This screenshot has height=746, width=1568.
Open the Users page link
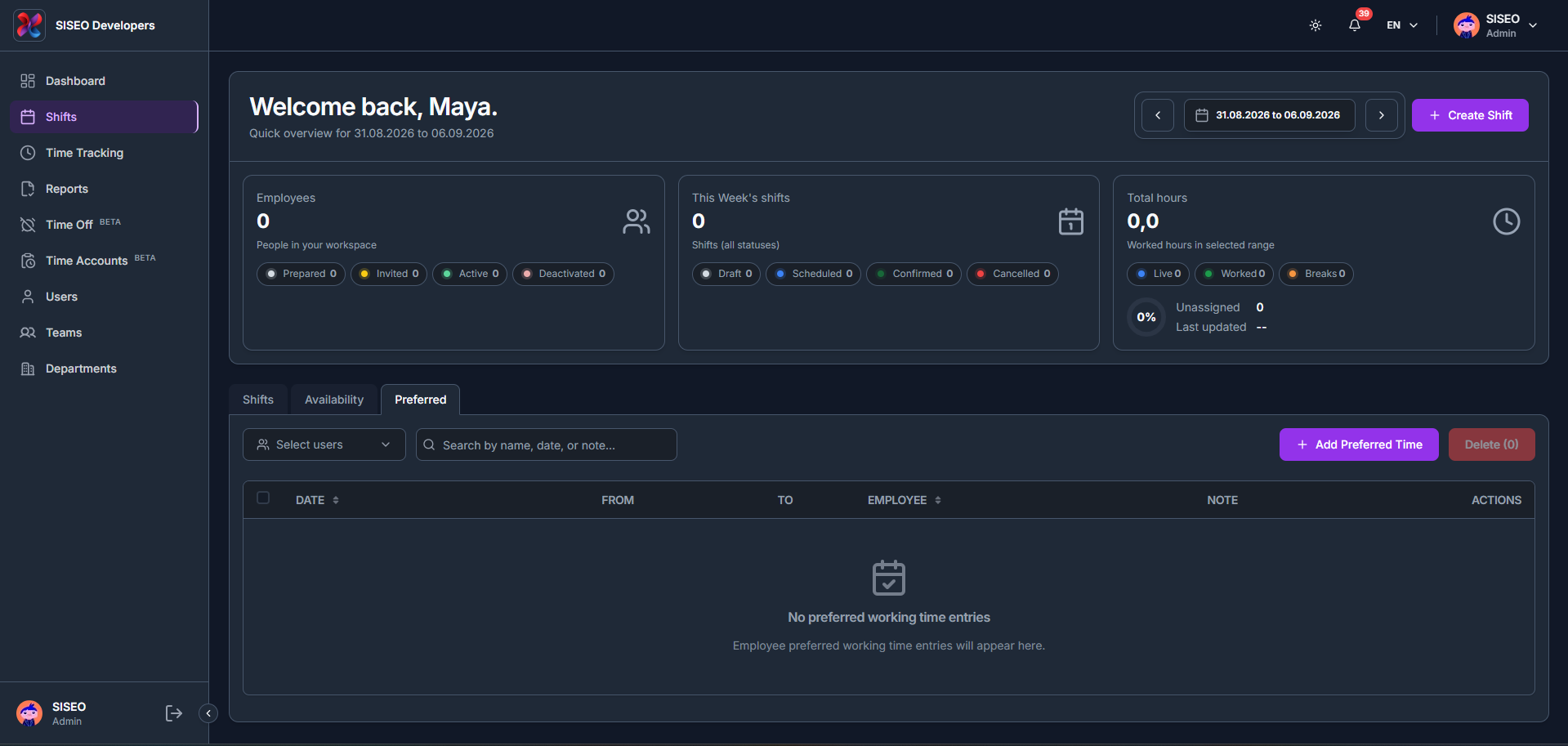pyautogui.click(x=104, y=297)
